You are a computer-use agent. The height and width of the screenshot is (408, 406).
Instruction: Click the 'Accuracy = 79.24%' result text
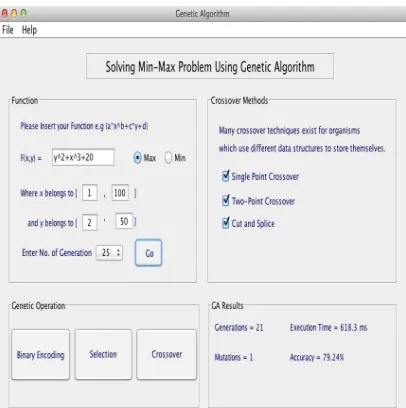[317, 357]
